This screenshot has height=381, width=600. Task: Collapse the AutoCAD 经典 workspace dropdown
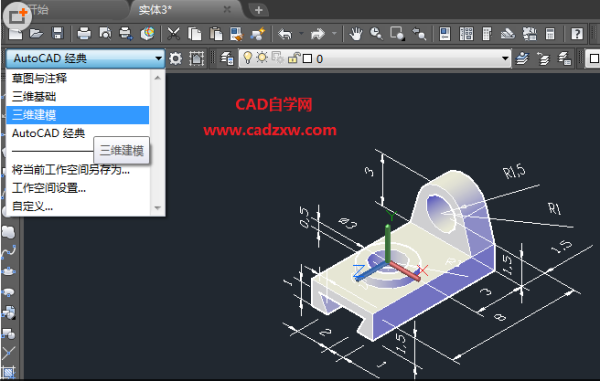coord(158,59)
